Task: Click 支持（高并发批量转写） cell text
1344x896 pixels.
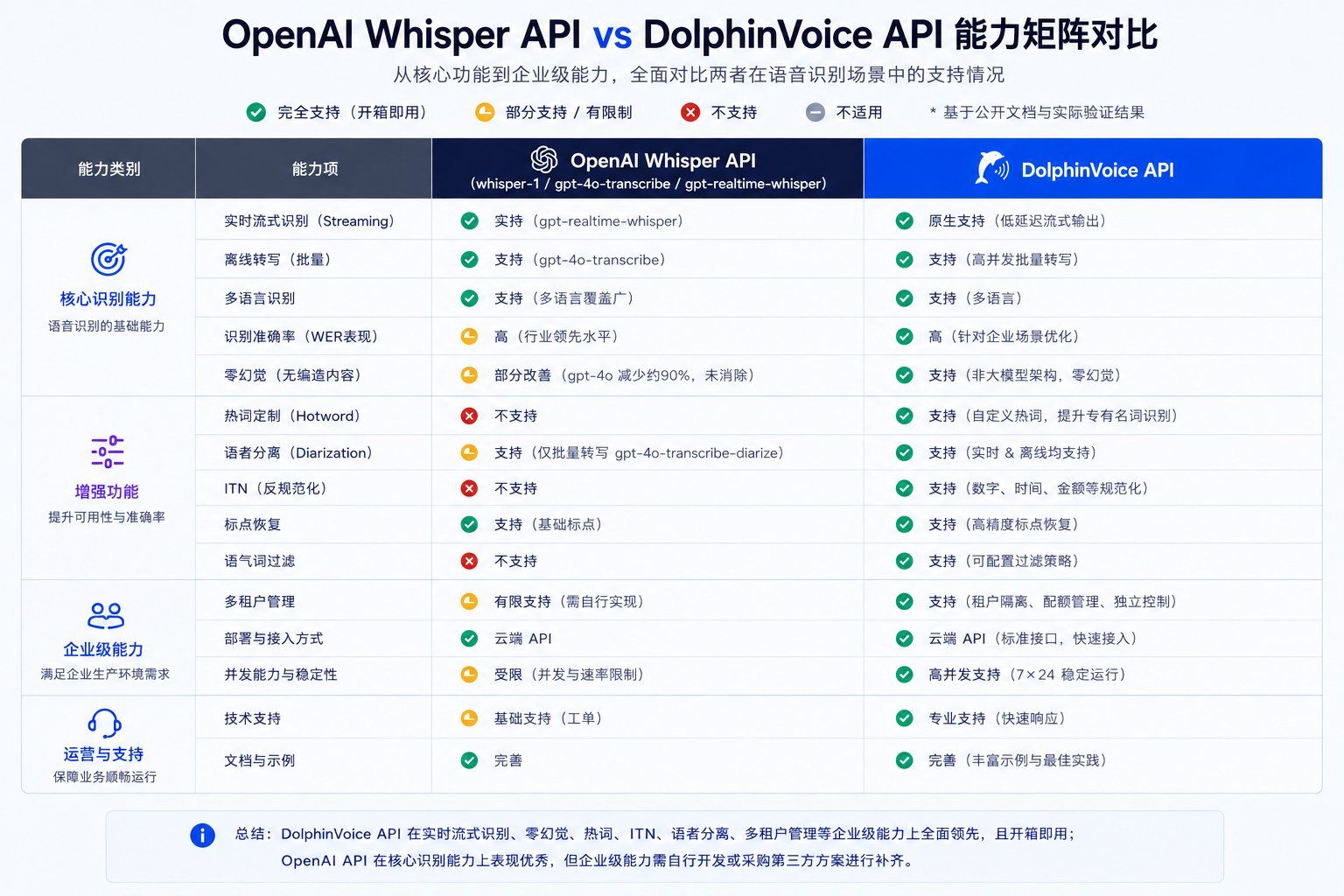Action: tap(1004, 259)
